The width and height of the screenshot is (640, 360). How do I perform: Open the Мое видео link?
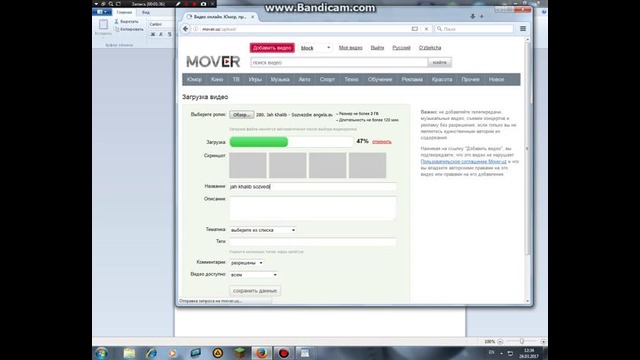(x=351, y=48)
